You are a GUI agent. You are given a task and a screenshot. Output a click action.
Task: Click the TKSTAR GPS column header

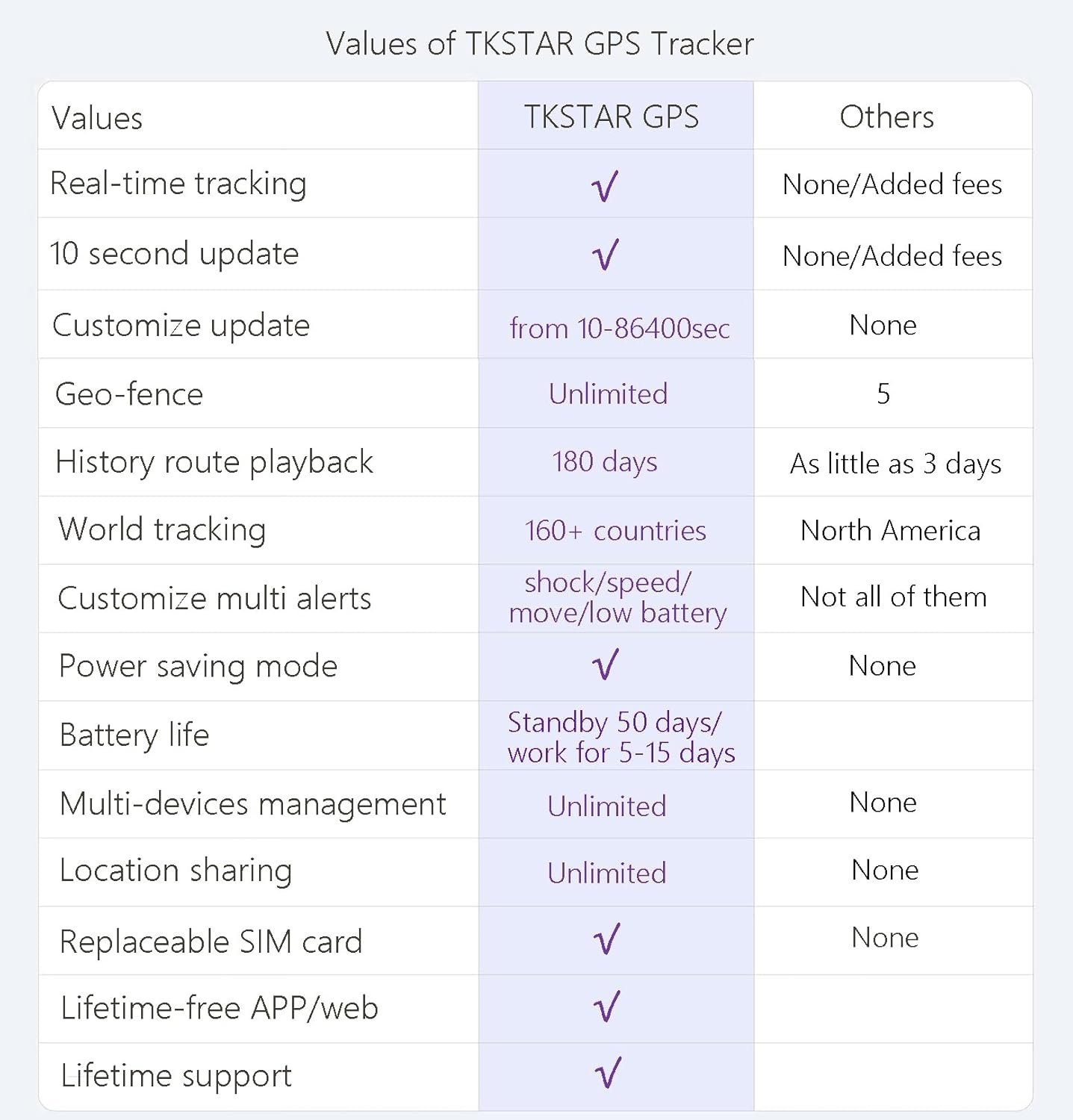tap(612, 117)
